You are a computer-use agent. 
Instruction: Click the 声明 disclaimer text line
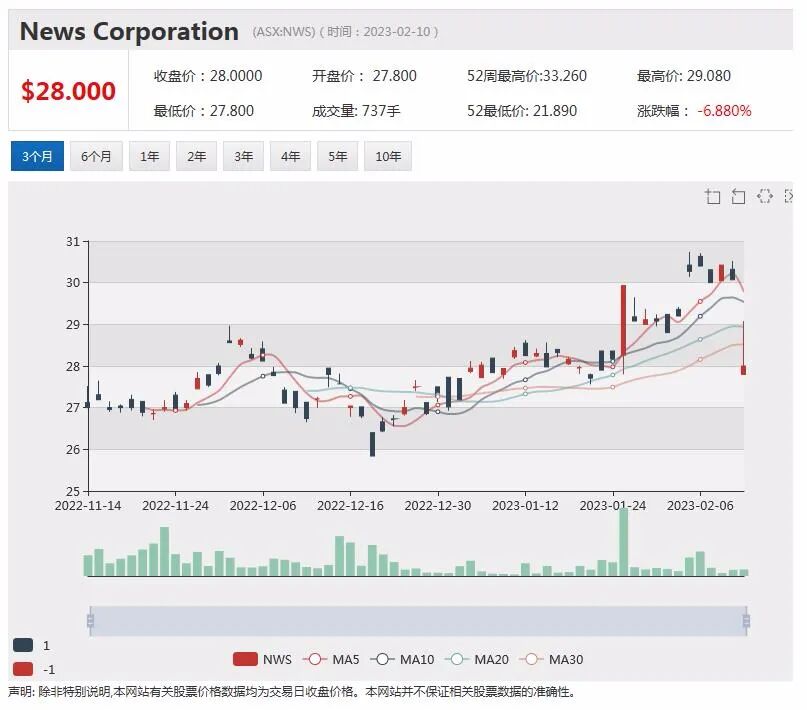pos(291,692)
